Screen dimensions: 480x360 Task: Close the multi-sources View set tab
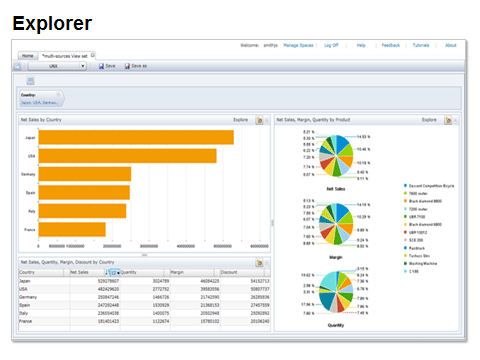tap(93, 55)
